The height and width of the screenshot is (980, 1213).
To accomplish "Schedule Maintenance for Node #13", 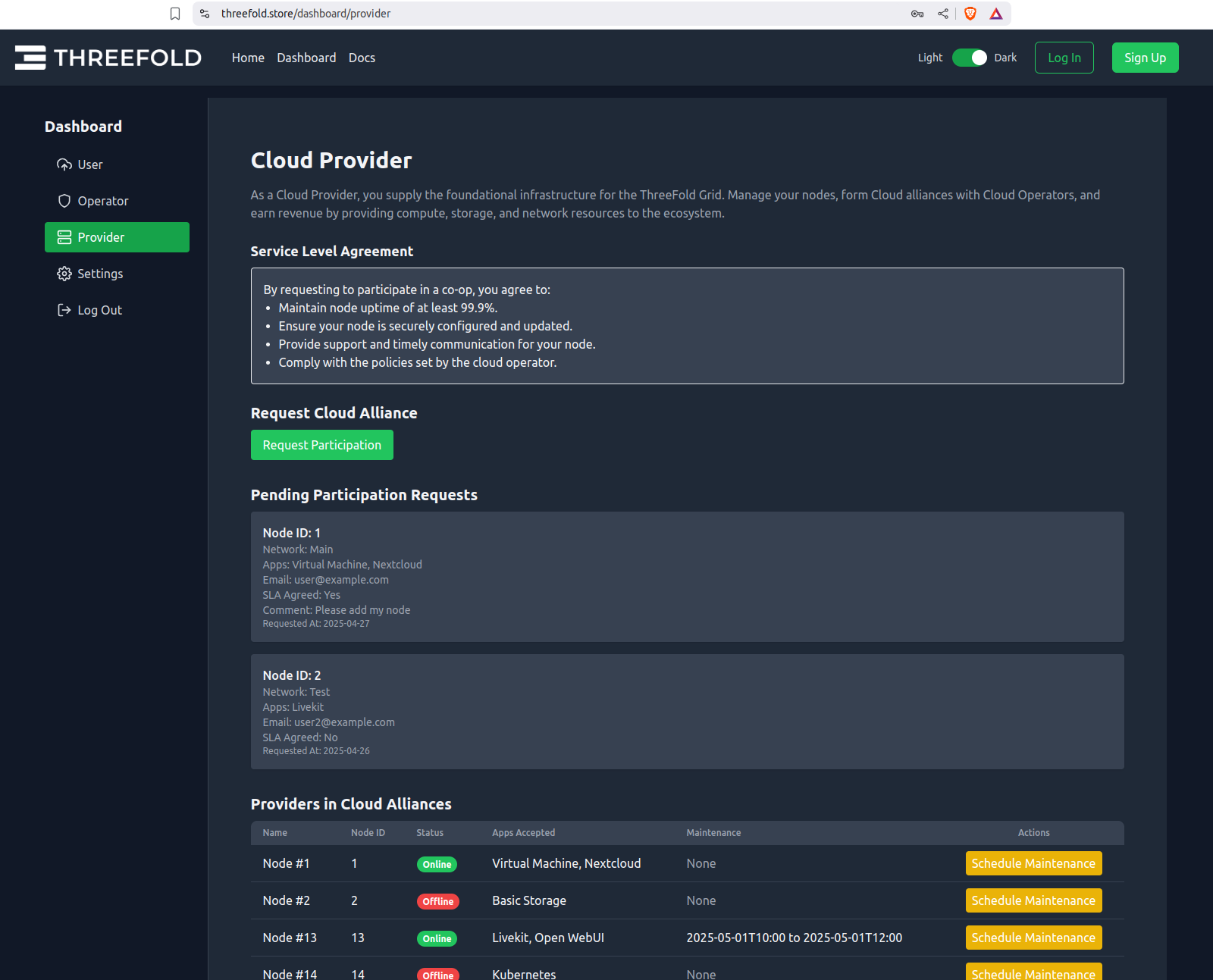I will coord(1033,938).
